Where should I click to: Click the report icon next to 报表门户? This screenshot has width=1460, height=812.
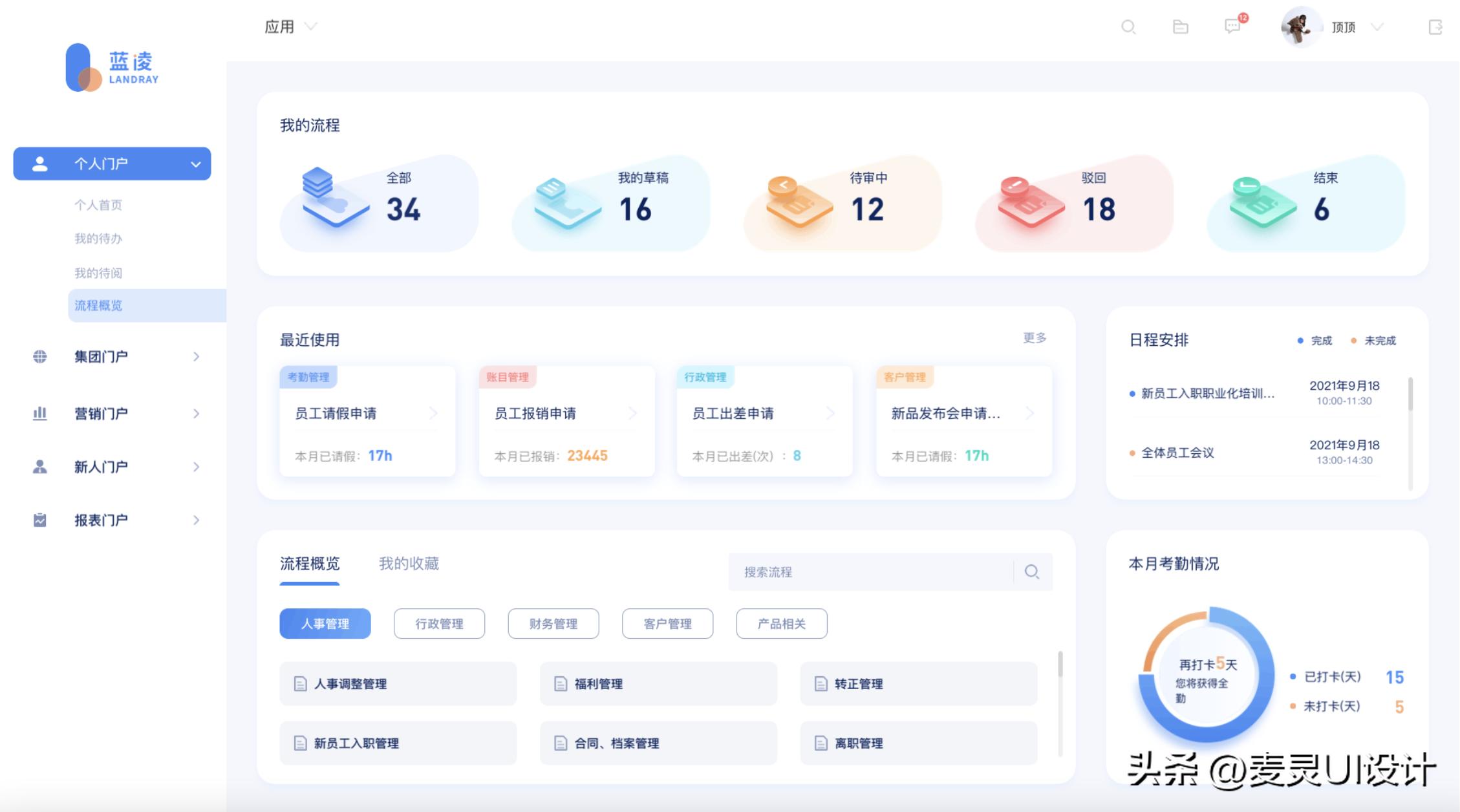tap(40, 519)
